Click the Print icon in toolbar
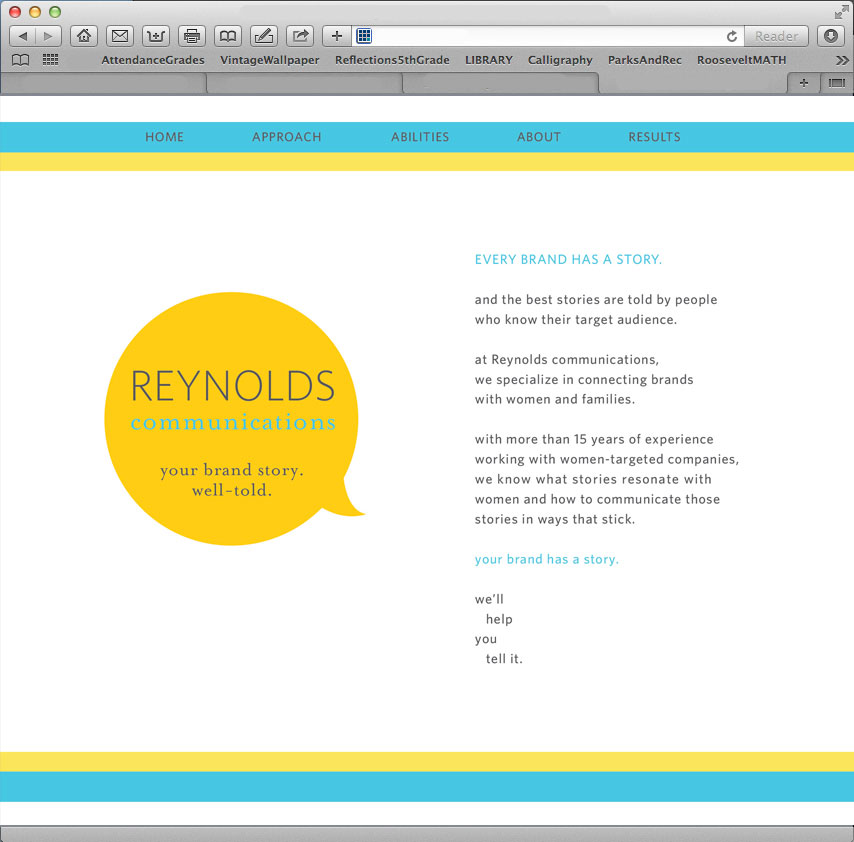 [192, 36]
